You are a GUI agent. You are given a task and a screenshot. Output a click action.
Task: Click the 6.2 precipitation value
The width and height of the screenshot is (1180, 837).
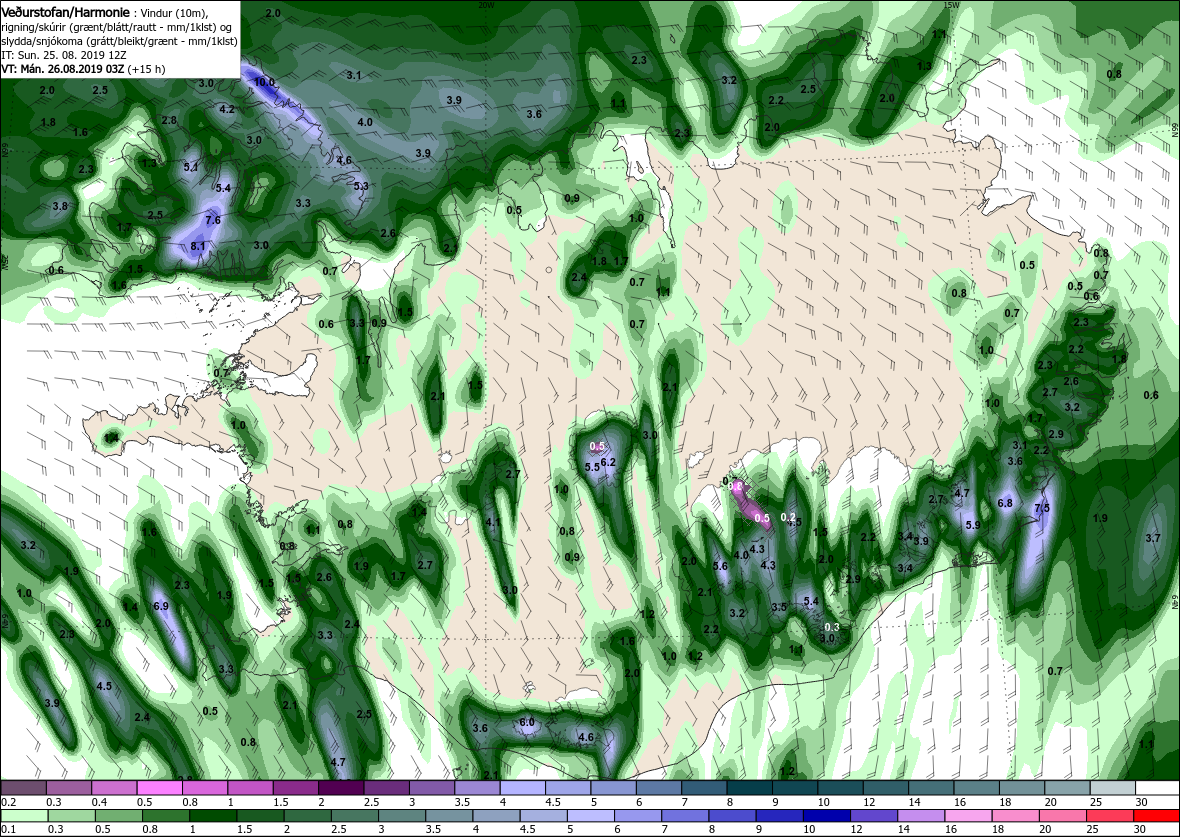tap(609, 462)
